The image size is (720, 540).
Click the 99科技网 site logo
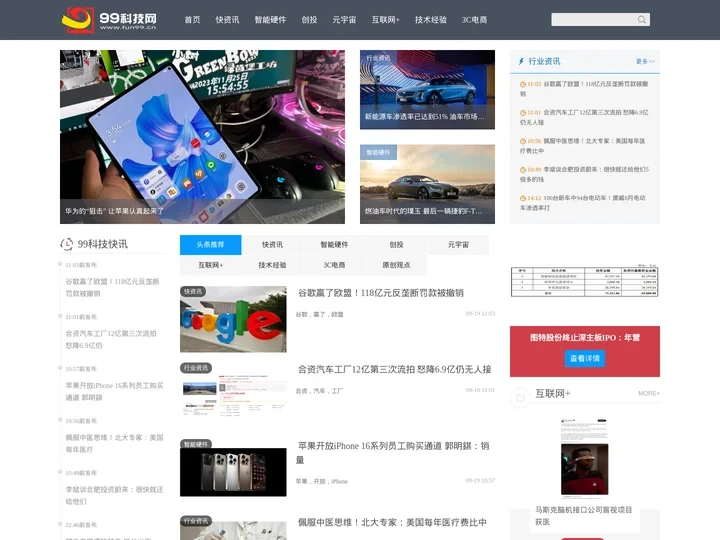(109, 20)
